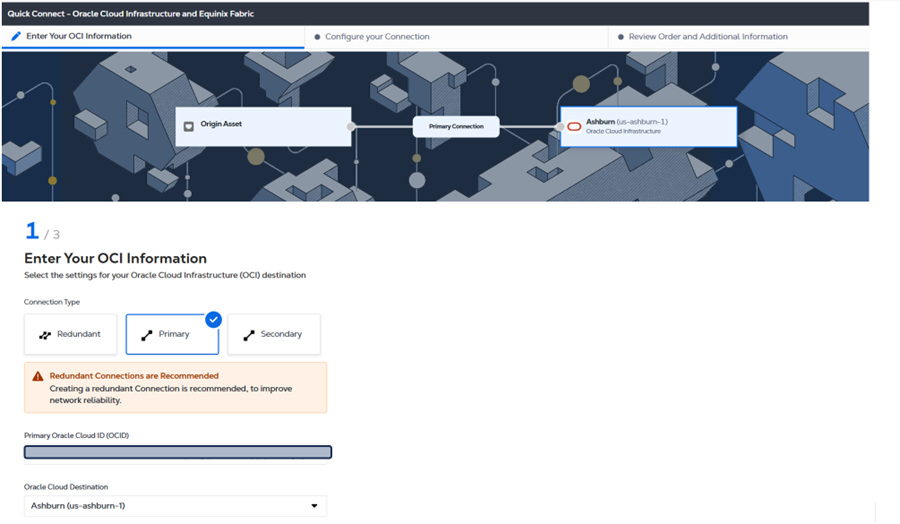Click the Origin Asset square icon
Image resolution: width=900 pixels, height=524 pixels.
188,126
